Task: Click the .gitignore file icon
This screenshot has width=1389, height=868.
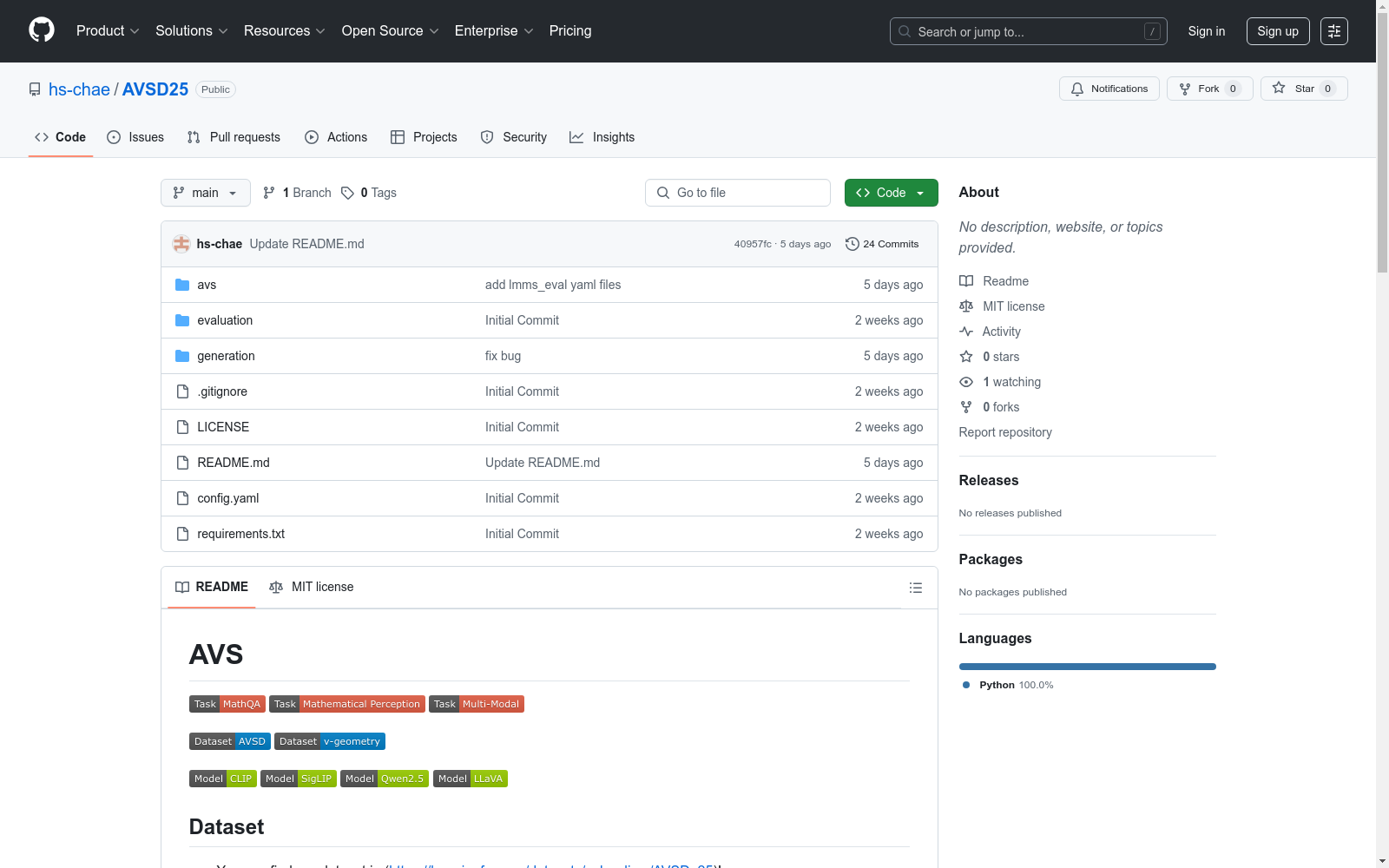Action: coord(182,391)
